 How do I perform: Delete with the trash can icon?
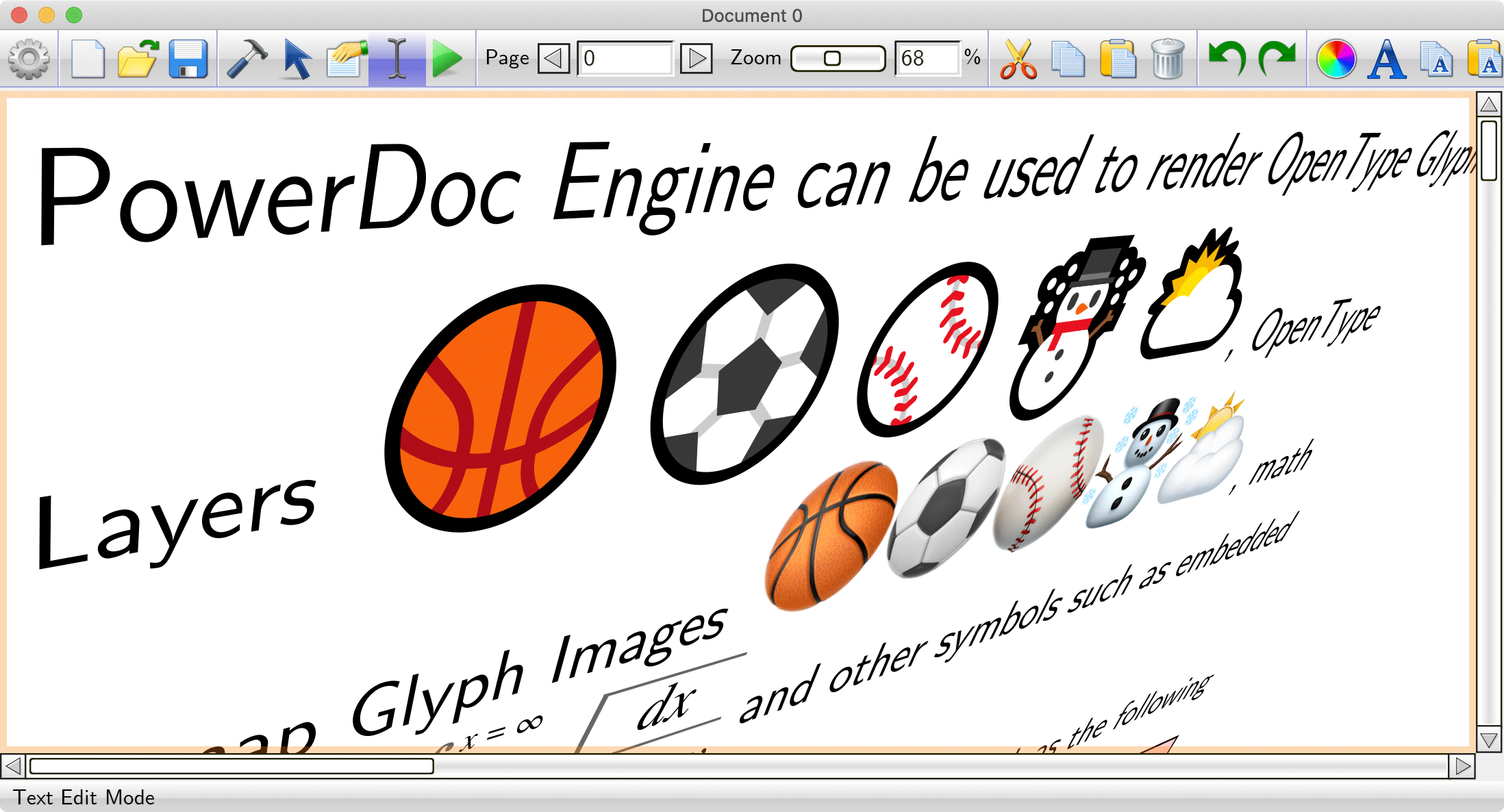point(1168,59)
